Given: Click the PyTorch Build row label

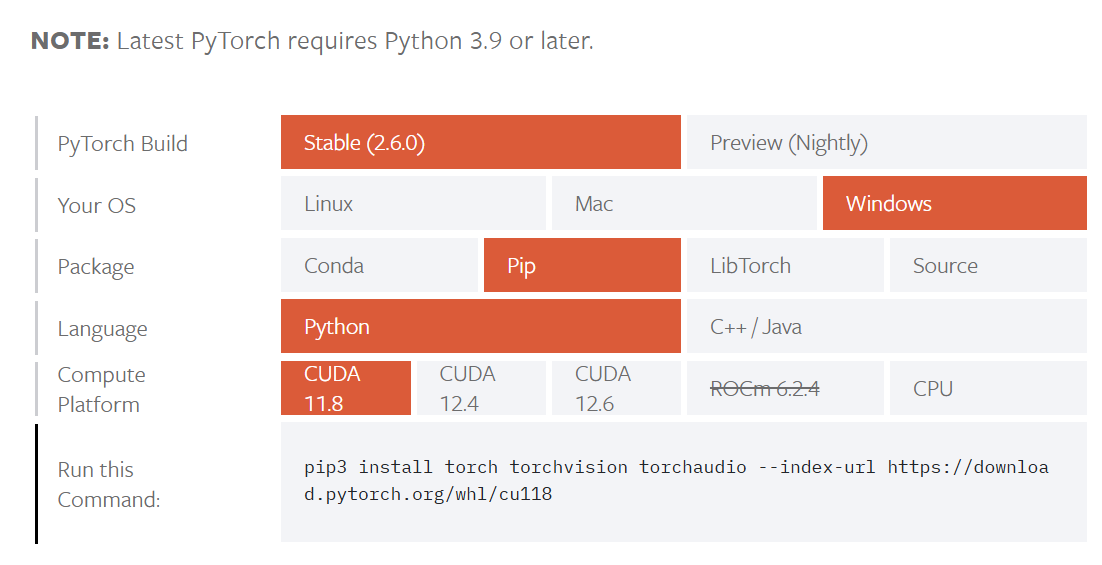Looking at the screenshot, I should pos(122,144).
